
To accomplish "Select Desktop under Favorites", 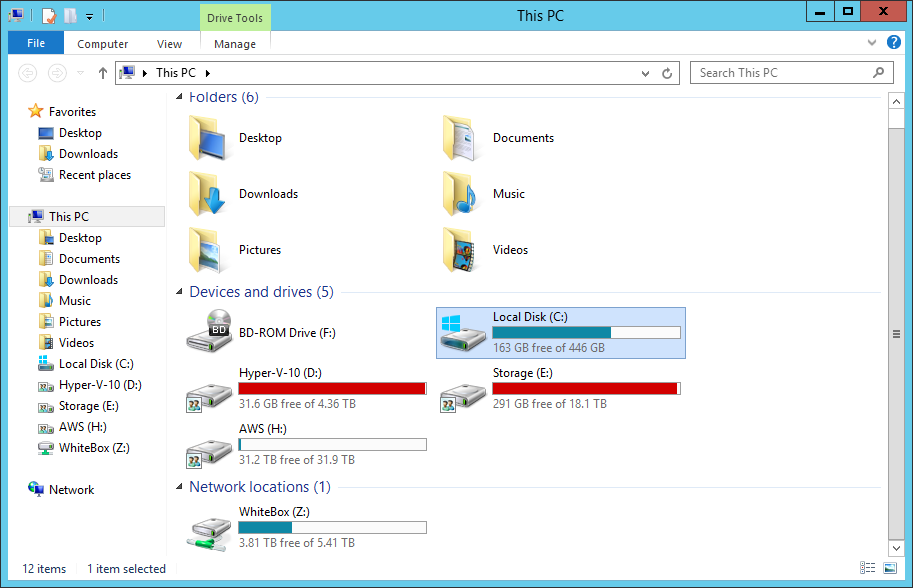I will pos(80,133).
